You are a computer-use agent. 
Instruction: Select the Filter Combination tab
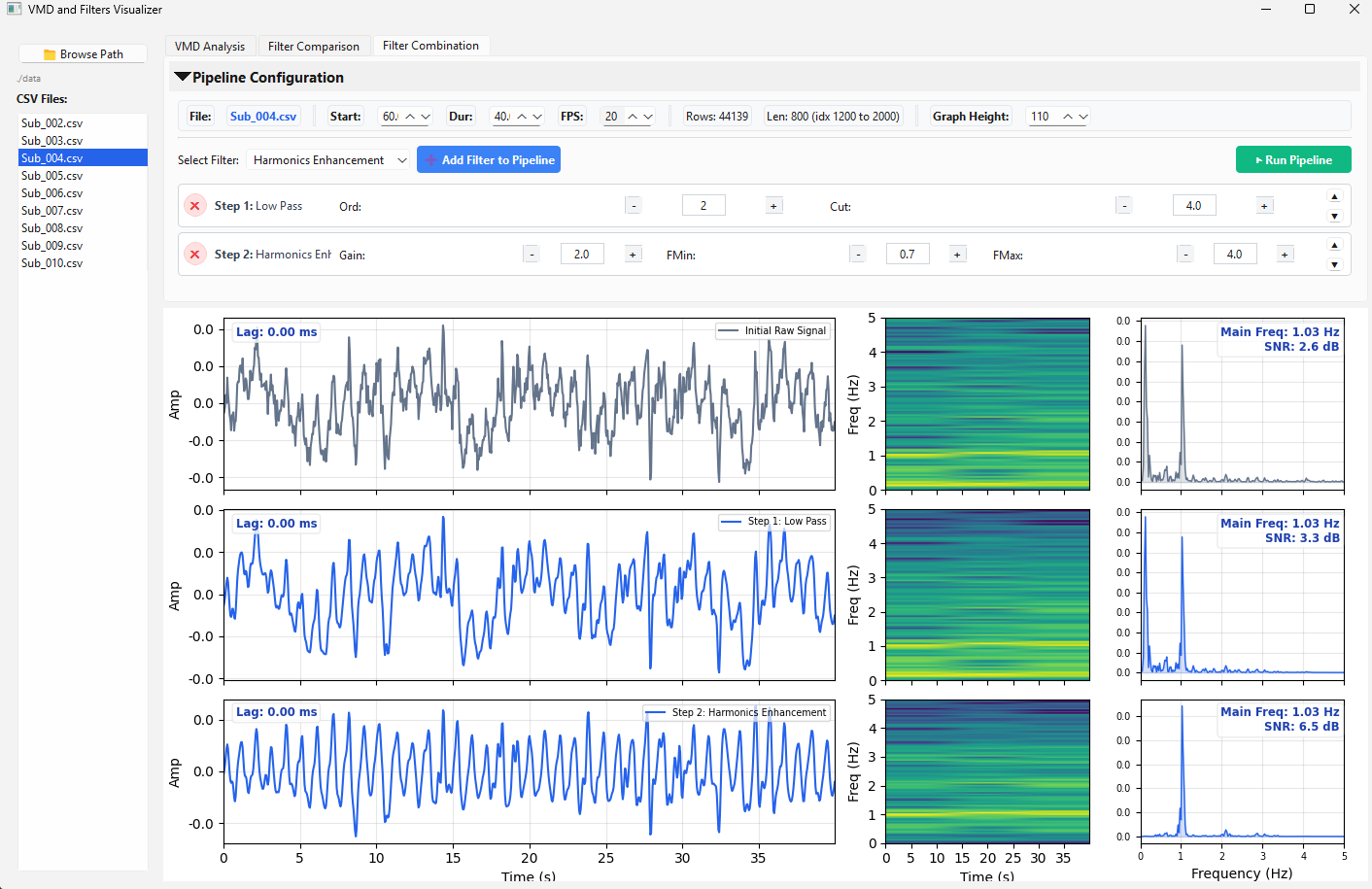tap(430, 46)
